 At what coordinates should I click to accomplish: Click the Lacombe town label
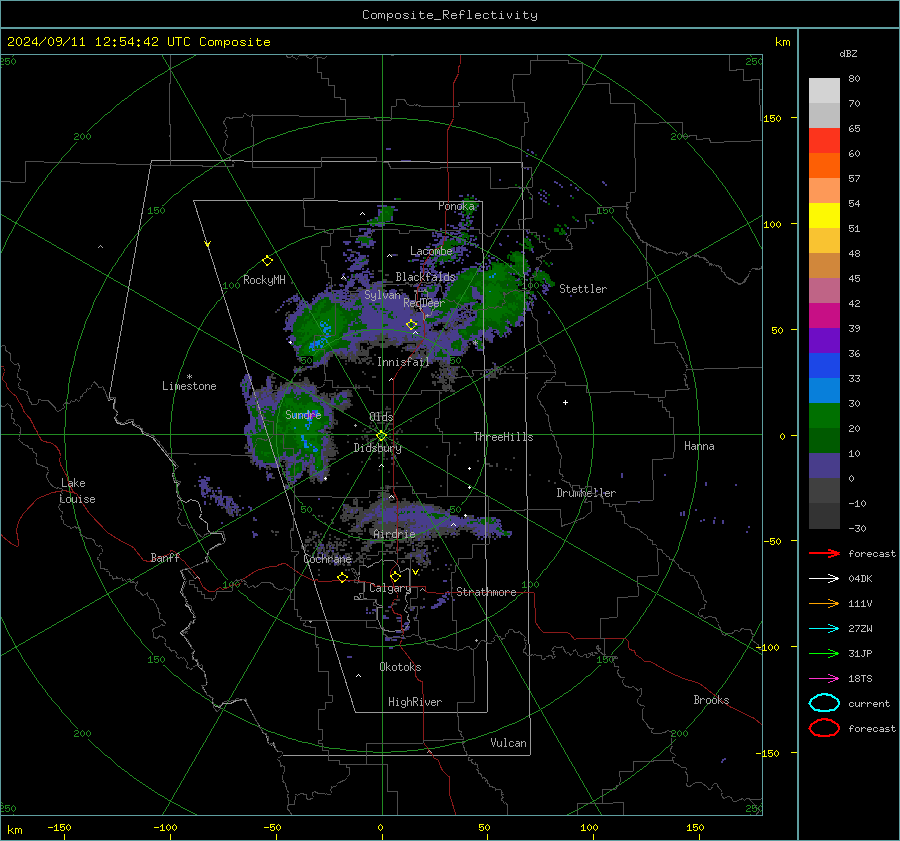[431, 251]
